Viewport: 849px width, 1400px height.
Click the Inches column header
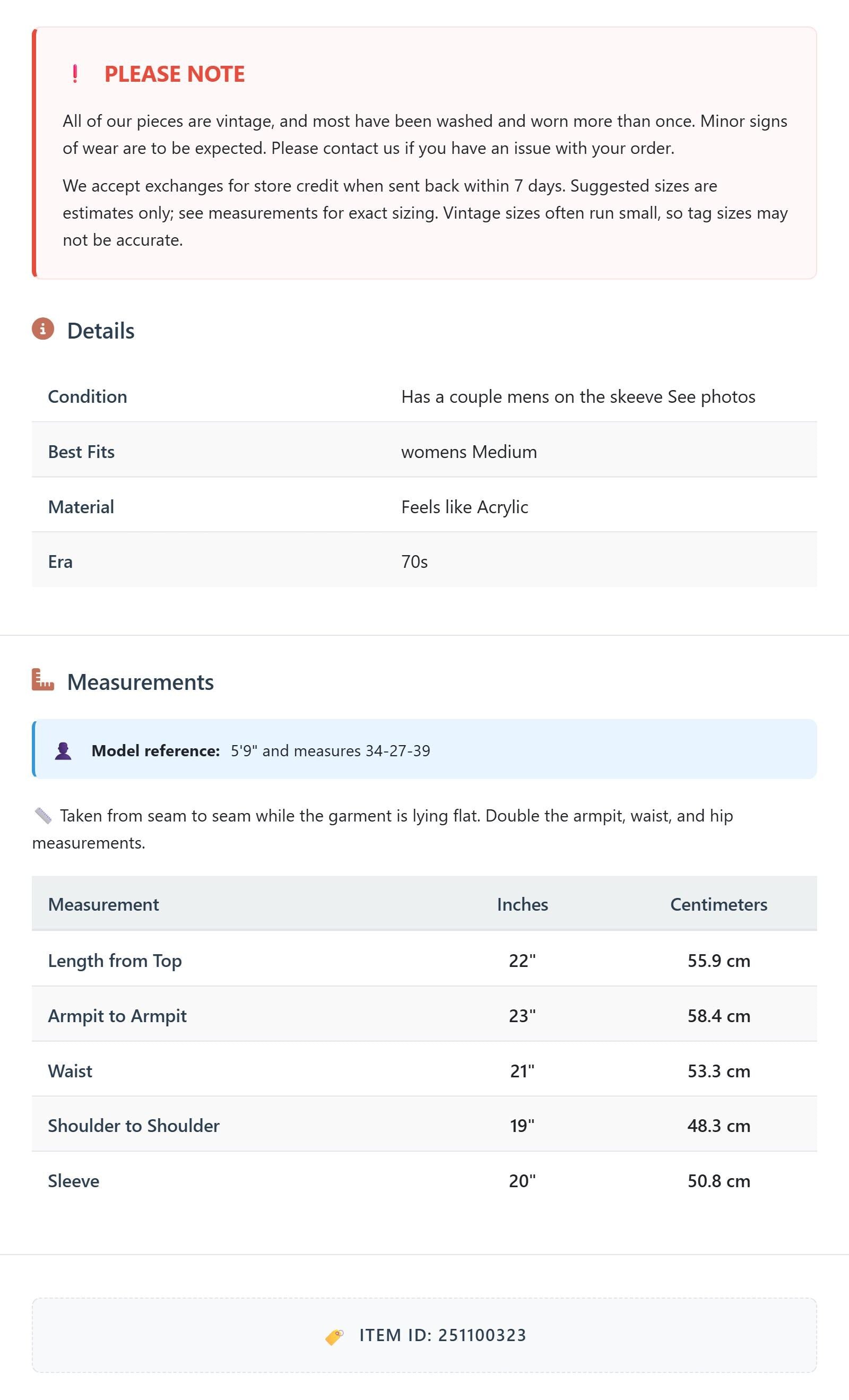point(522,904)
